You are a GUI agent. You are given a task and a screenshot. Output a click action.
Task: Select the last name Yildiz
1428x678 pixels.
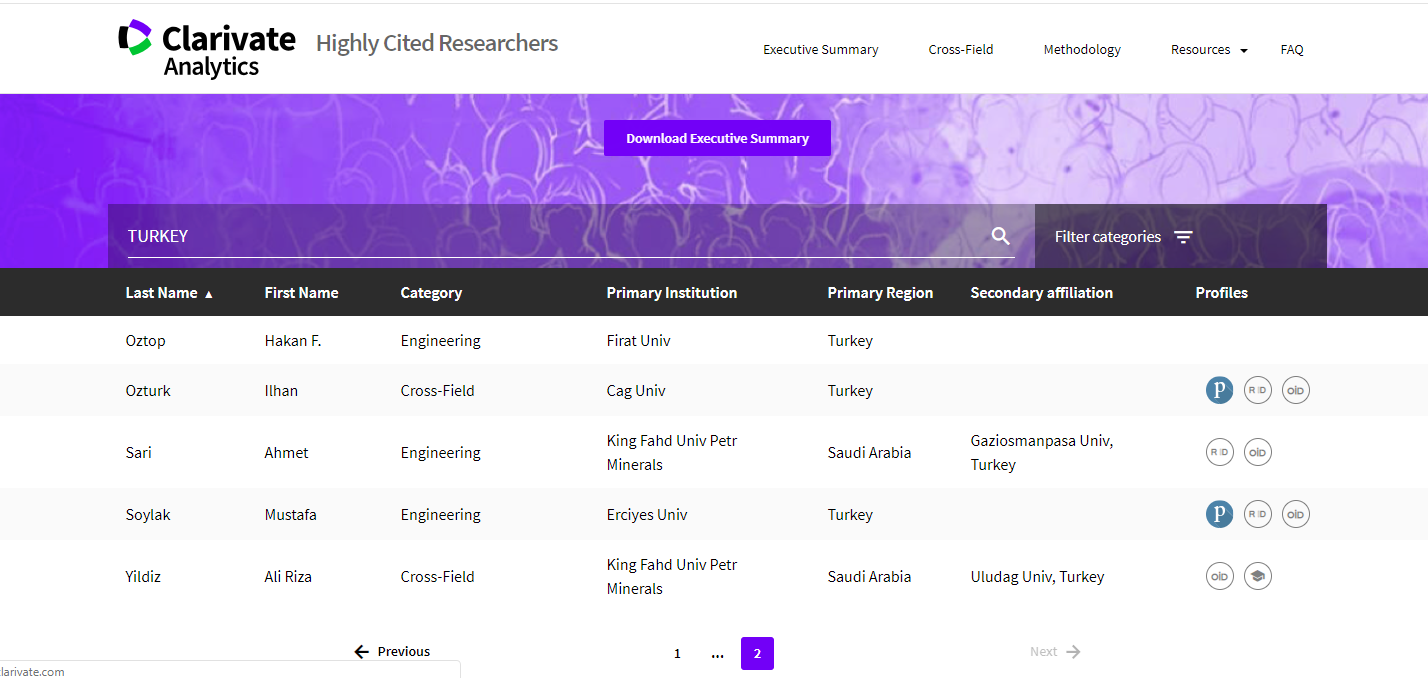tap(143, 576)
